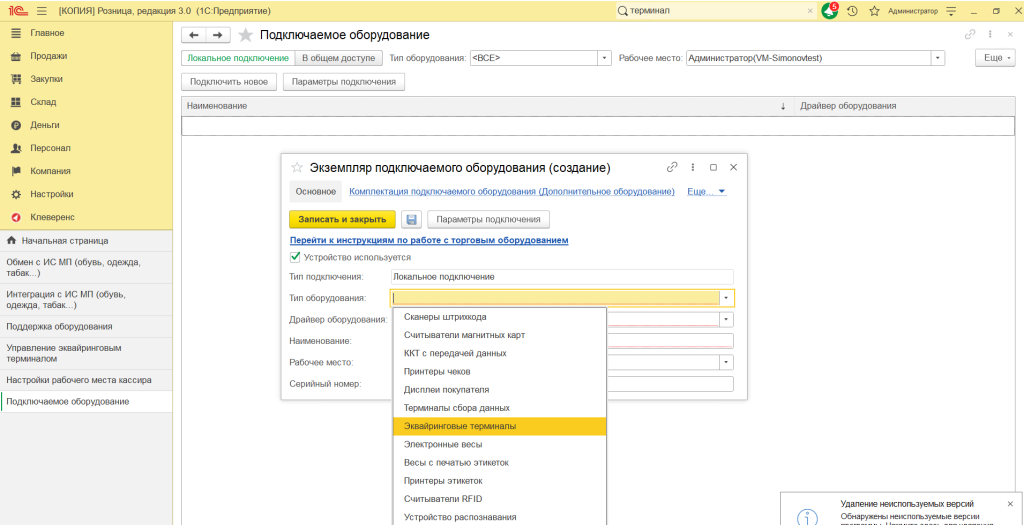
Task: Click Параметры подключения button above table
Action: coord(344,82)
